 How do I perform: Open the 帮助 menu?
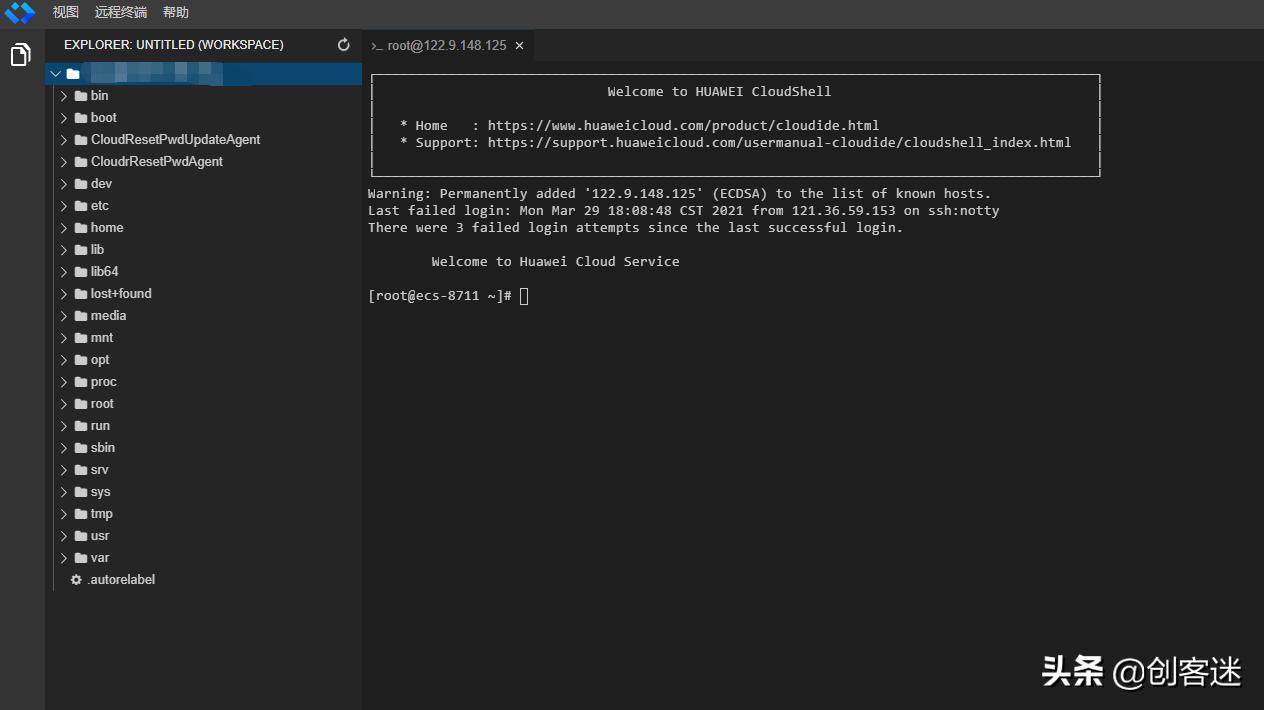point(175,13)
